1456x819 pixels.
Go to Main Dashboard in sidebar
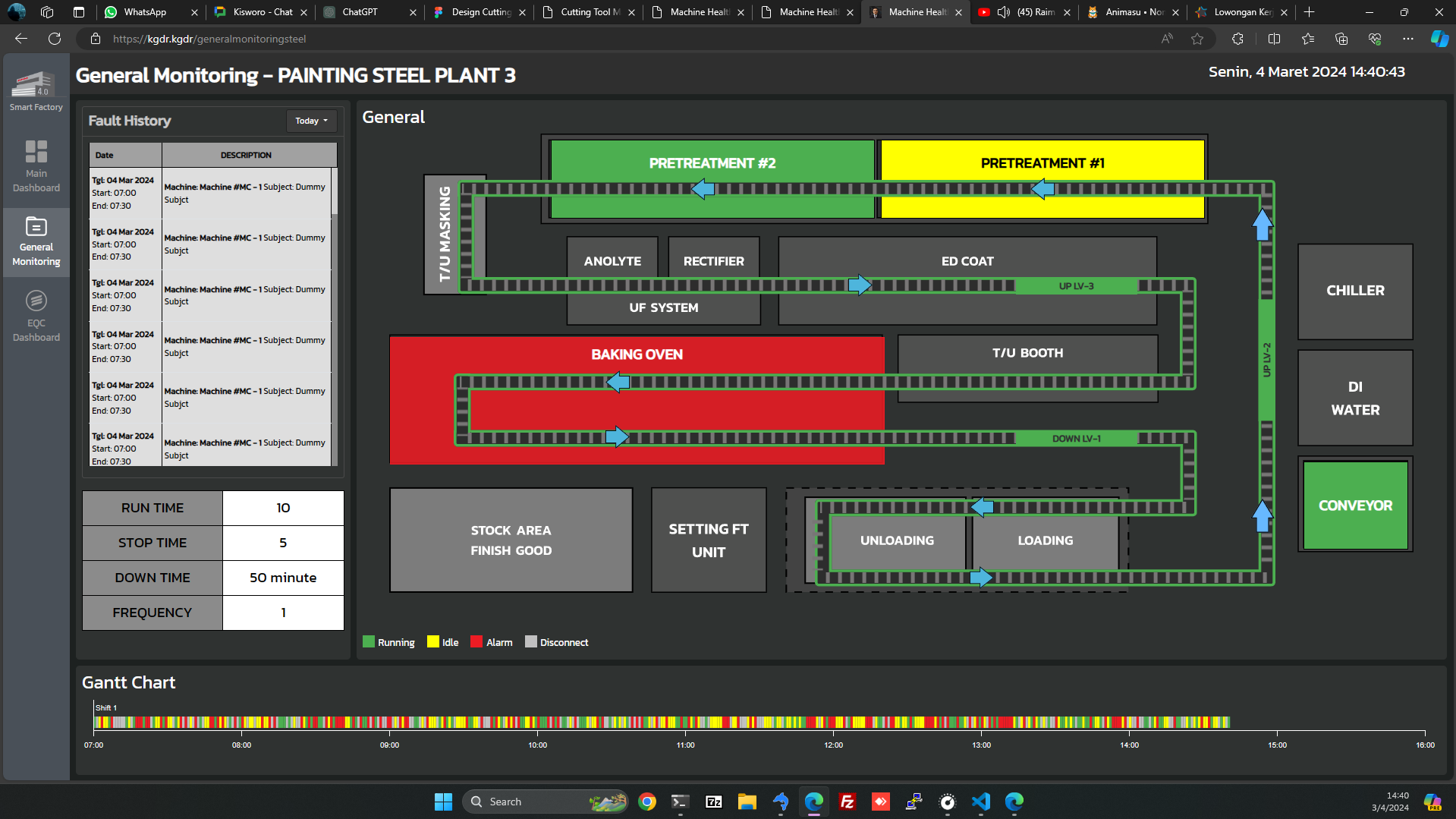tap(36, 165)
